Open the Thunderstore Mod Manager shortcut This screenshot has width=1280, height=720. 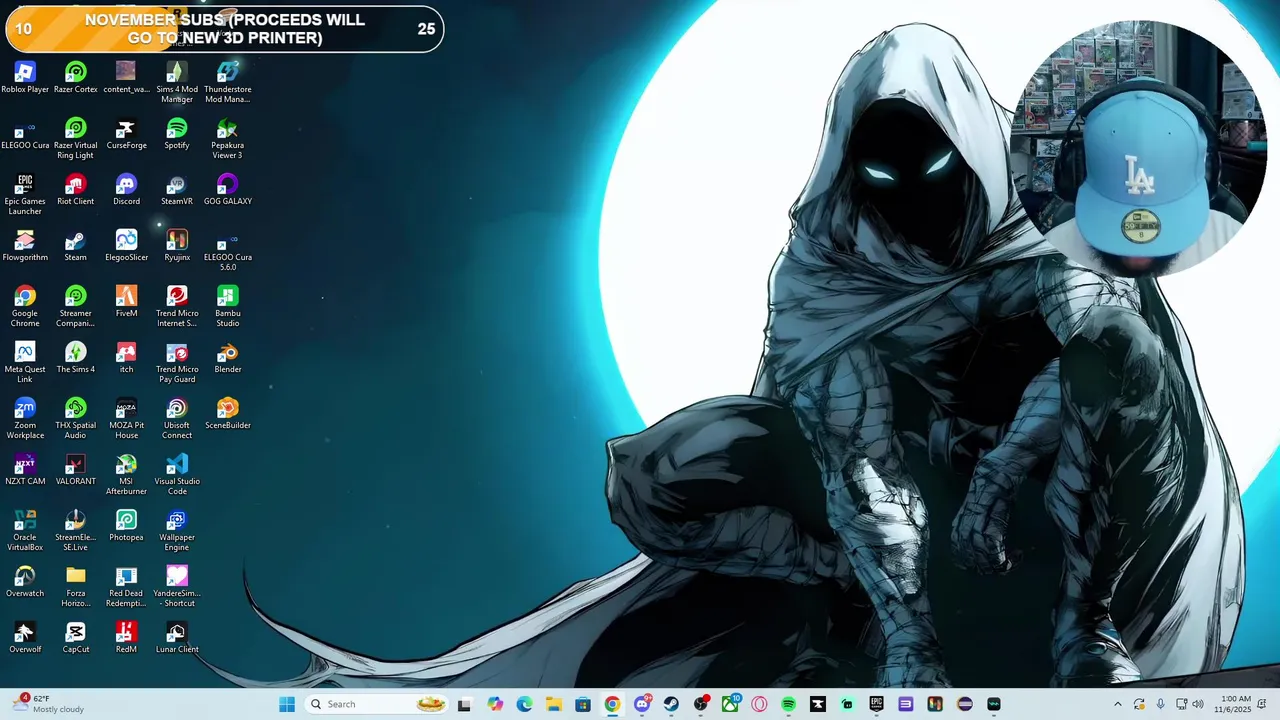[228, 82]
